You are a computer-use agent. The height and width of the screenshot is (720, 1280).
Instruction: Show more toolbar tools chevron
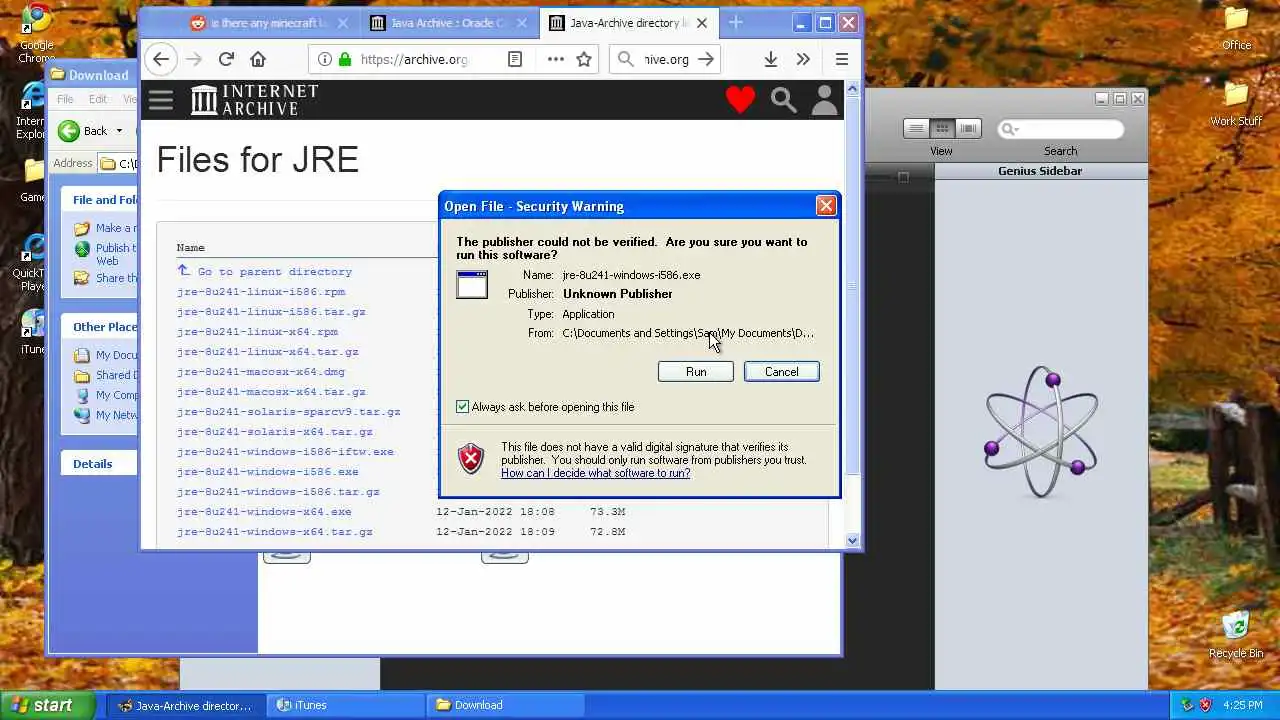[x=803, y=59]
